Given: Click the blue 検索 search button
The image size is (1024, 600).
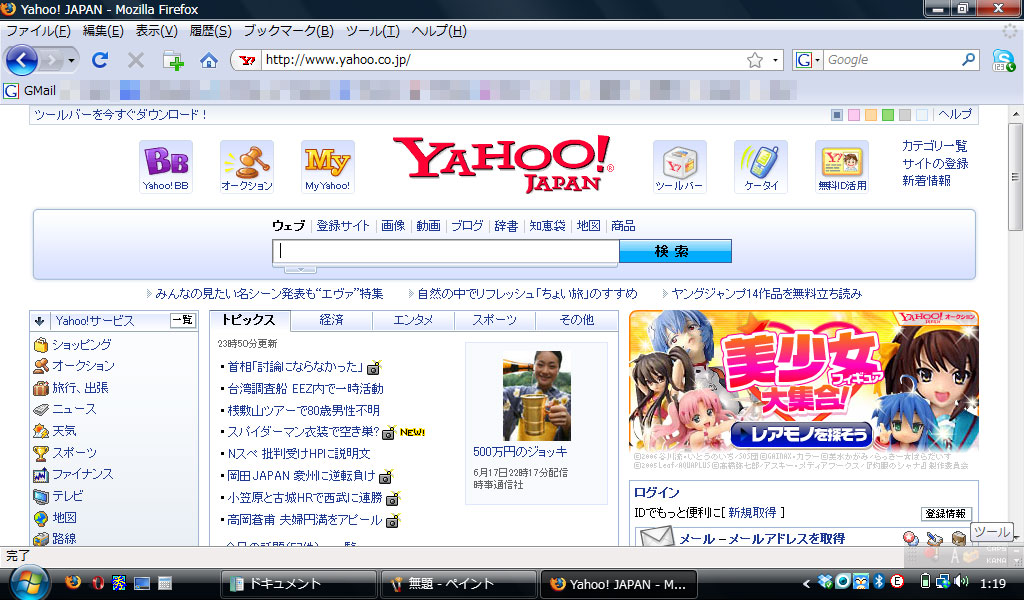Looking at the screenshot, I should click(x=675, y=251).
